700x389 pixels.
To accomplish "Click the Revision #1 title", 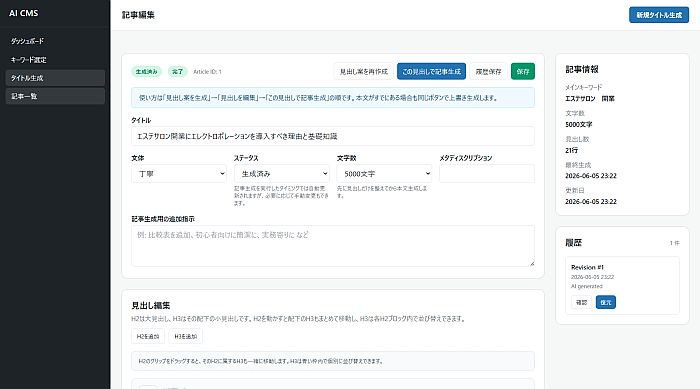I will pos(588,268).
